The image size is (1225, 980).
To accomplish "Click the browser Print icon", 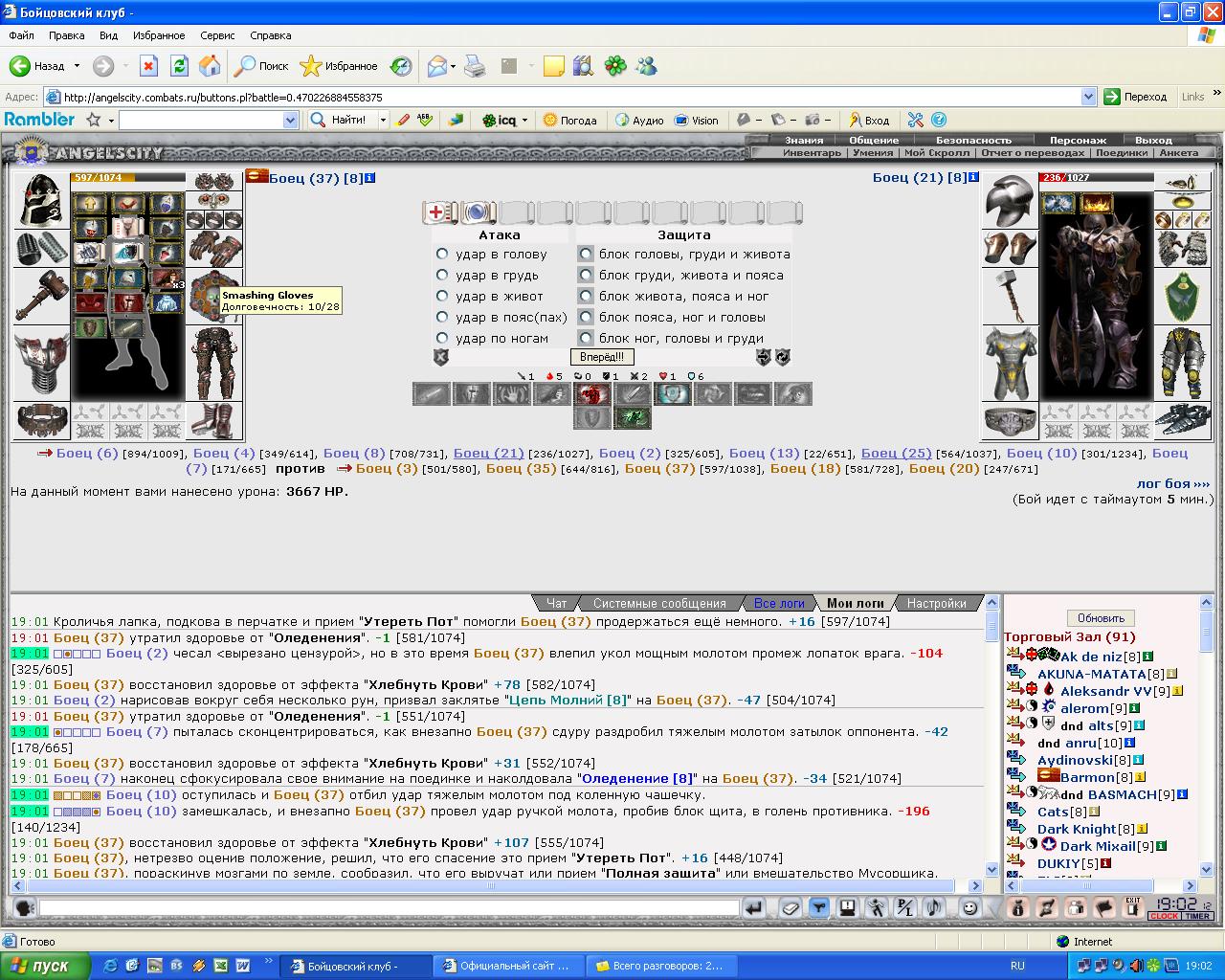I will pos(475,66).
